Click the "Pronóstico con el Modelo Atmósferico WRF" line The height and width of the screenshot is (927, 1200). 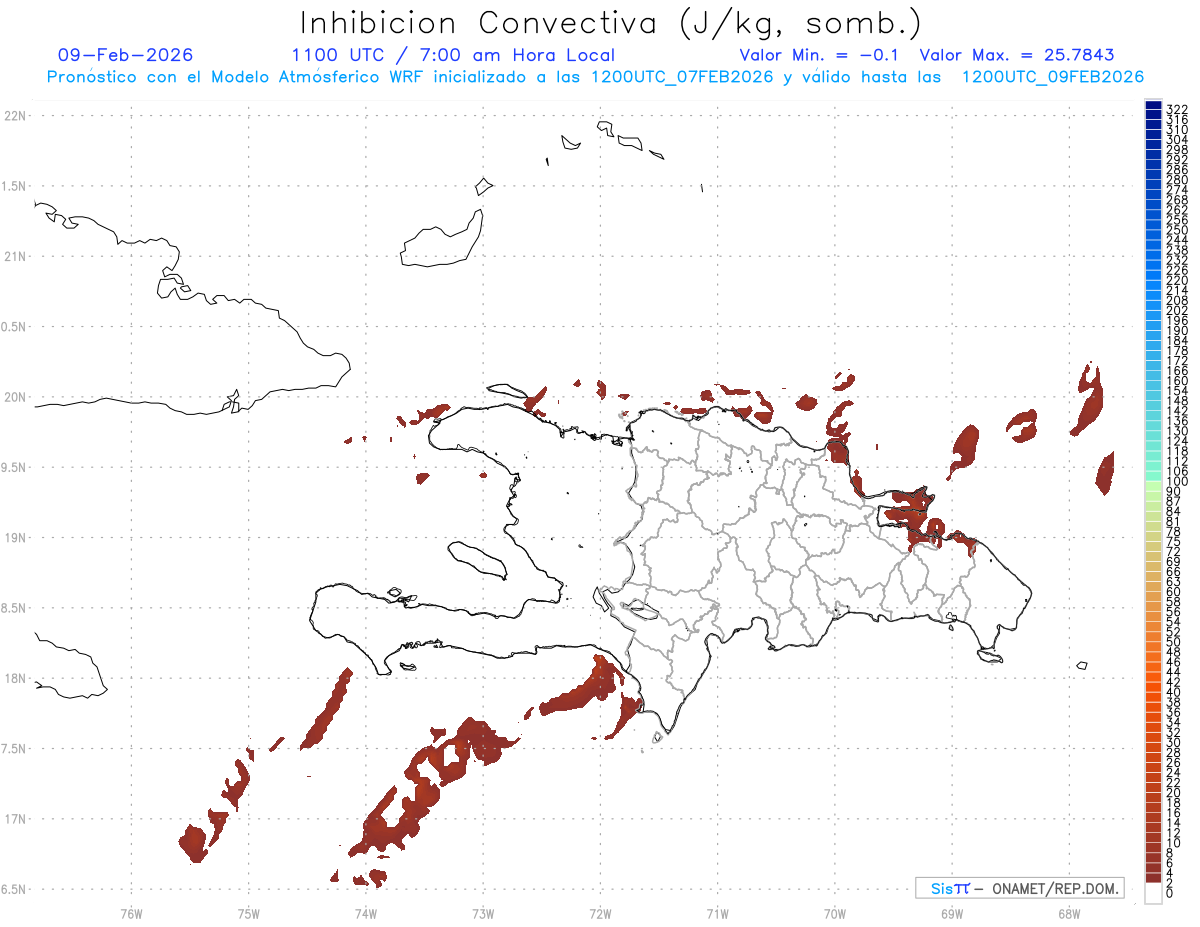[x=595, y=77]
